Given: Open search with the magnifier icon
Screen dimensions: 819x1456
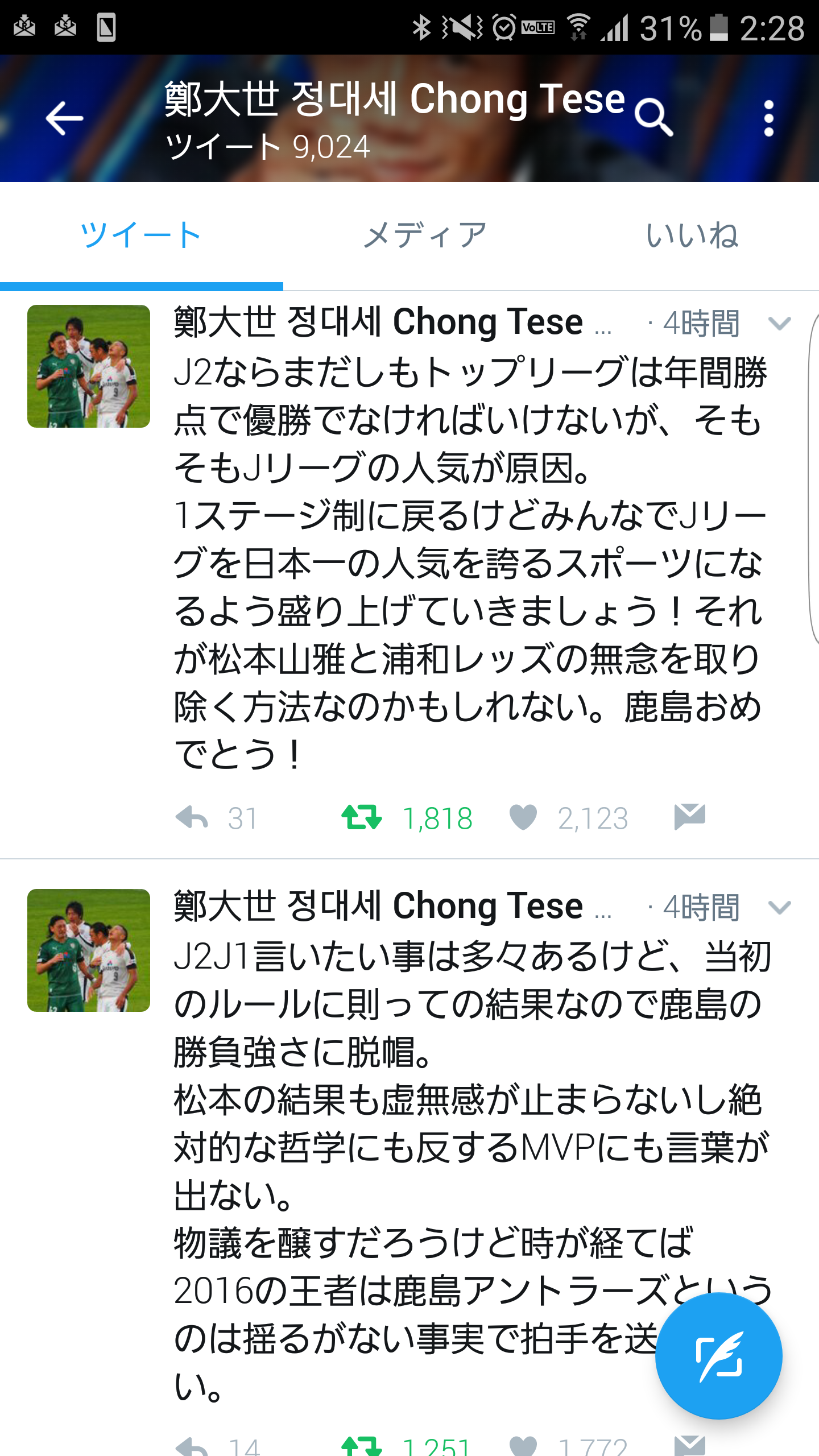Looking at the screenshot, I should tap(653, 117).
